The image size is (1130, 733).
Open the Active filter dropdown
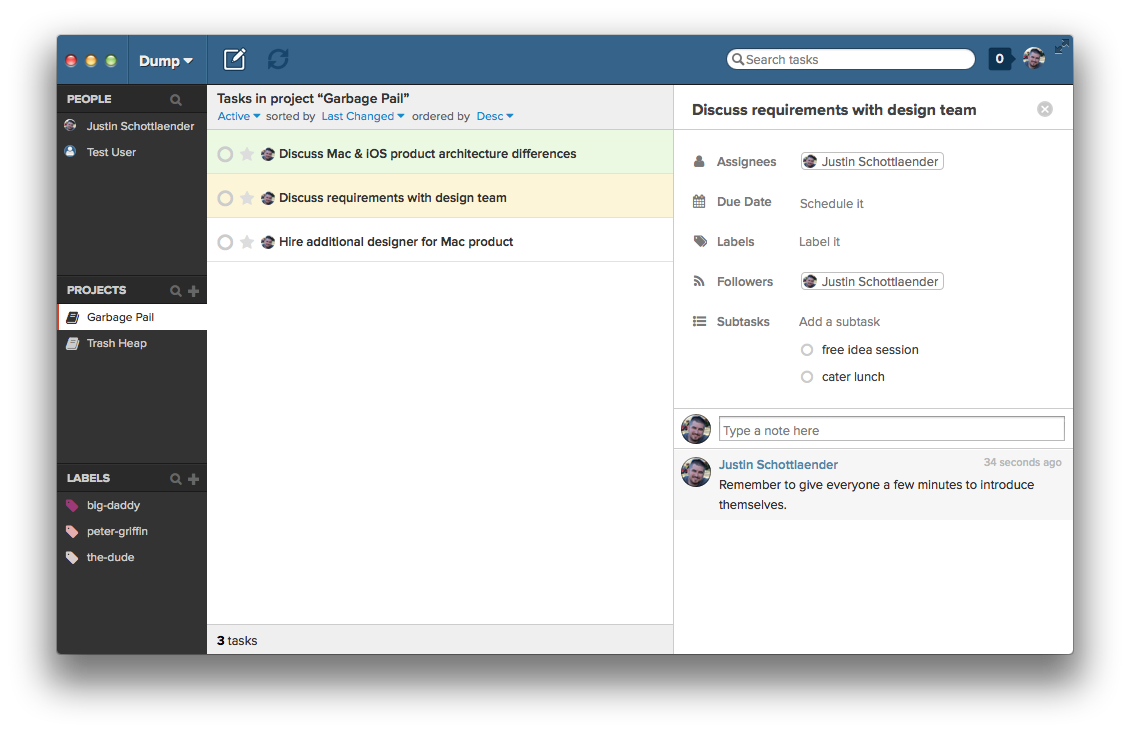(239, 116)
